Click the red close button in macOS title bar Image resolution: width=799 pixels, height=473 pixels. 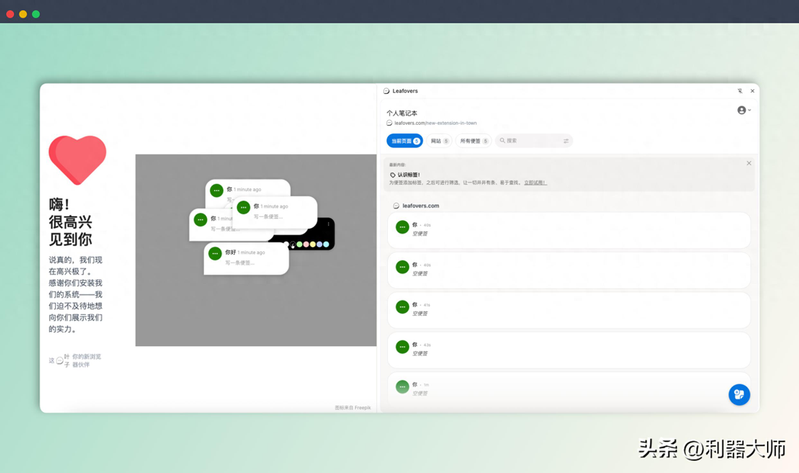coord(10,14)
